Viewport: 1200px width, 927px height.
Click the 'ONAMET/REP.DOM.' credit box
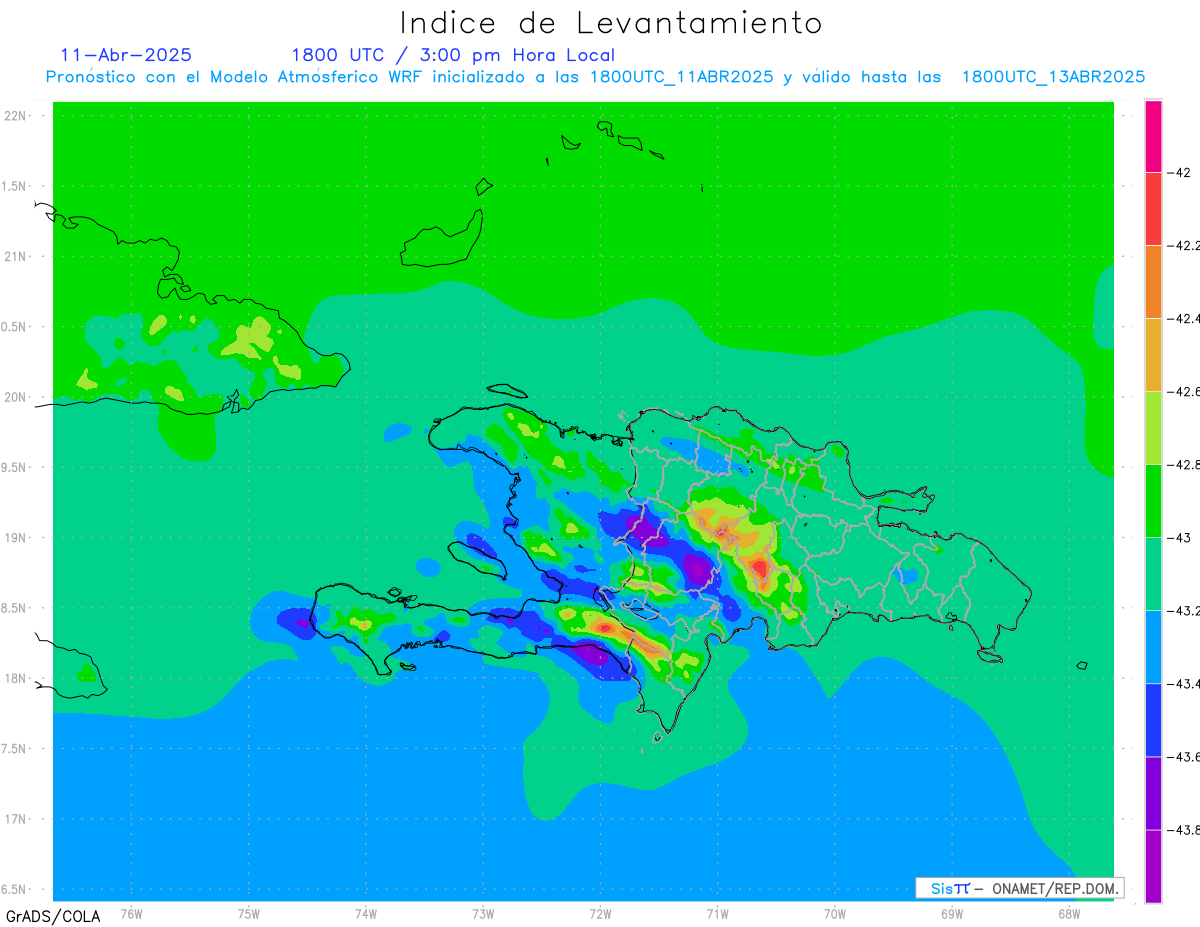[x=1019, y=888]
